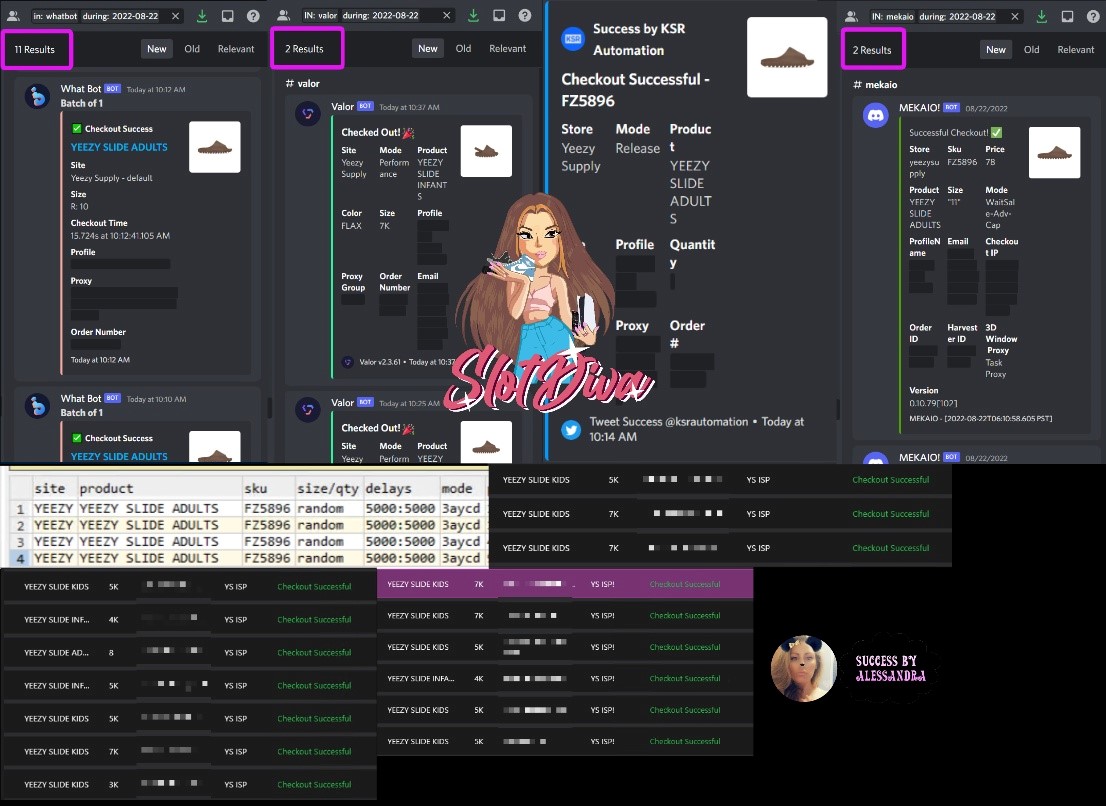Image resolution: width=1106 pixels, height=806 pixels.
Task: Select 'YEEZY SLIDE INF...' 4K row
Action: (x=188, y=619)
